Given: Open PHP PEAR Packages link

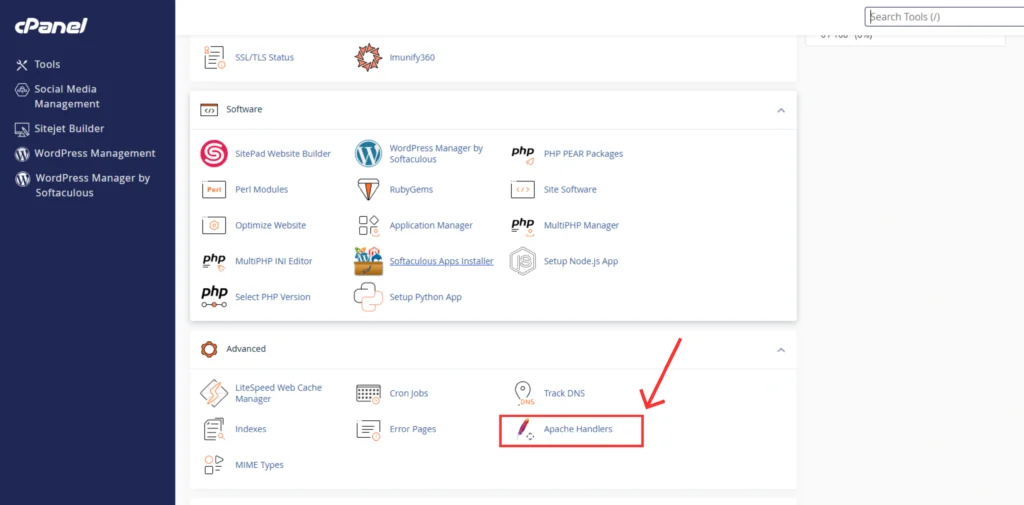Looking at the screenshot, I should click(583, 154).
